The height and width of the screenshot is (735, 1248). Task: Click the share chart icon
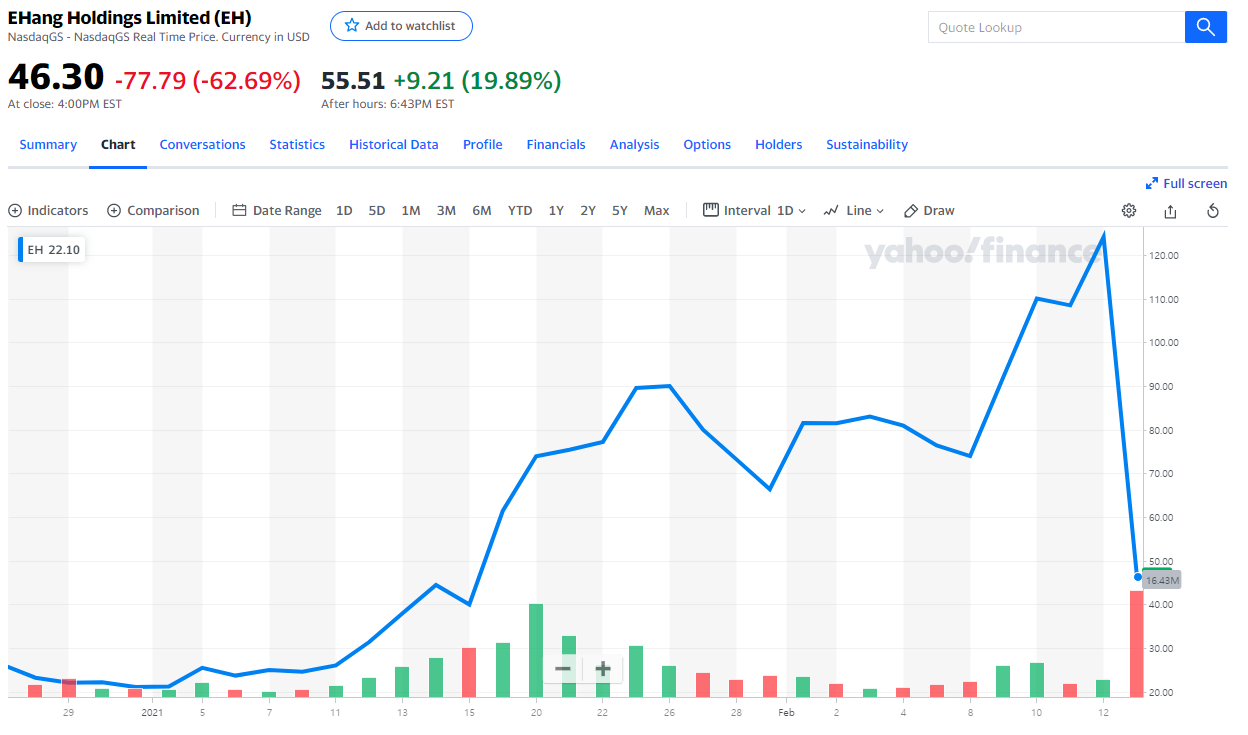(x=1170, y=210)
